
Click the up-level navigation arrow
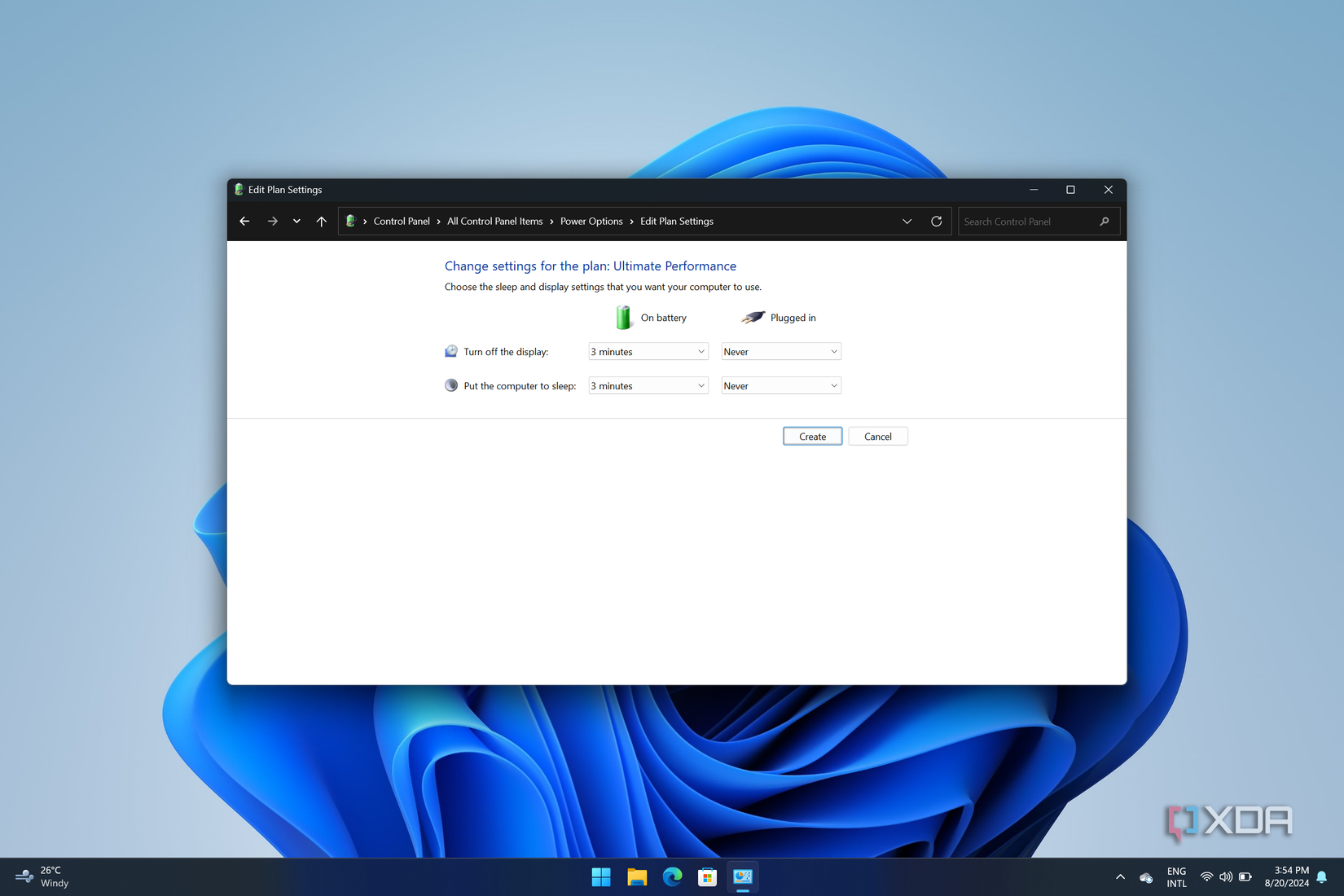[321, 221]
